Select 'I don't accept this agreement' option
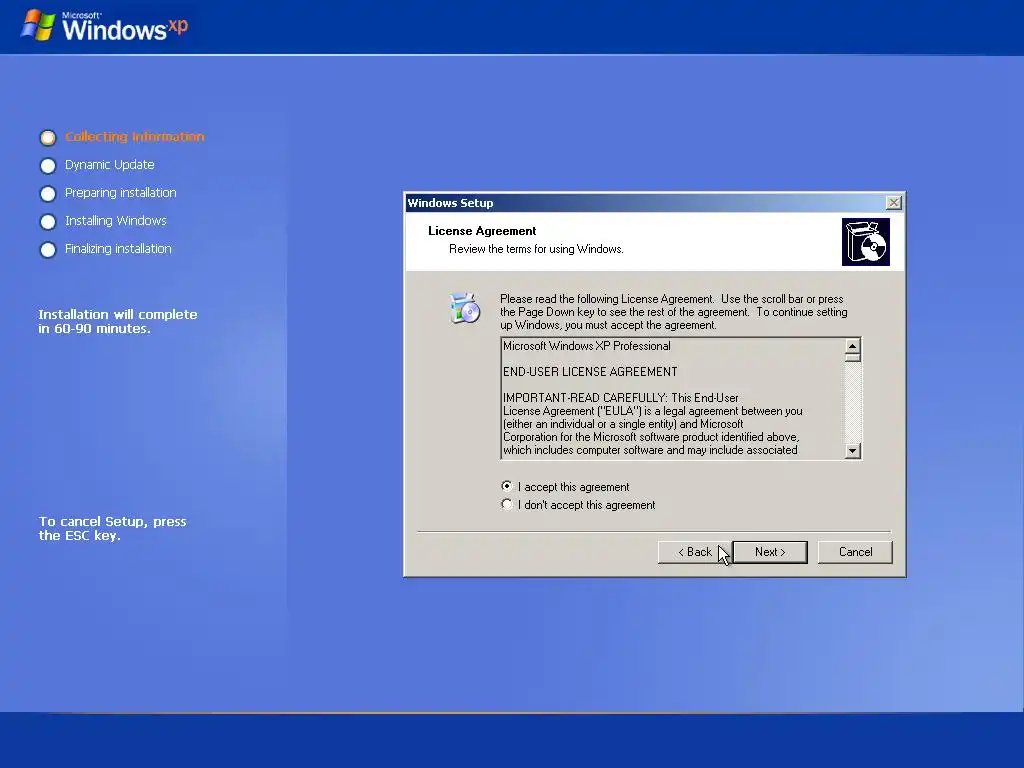Viewport: 1024px width, 768px height. coord(507,505)
